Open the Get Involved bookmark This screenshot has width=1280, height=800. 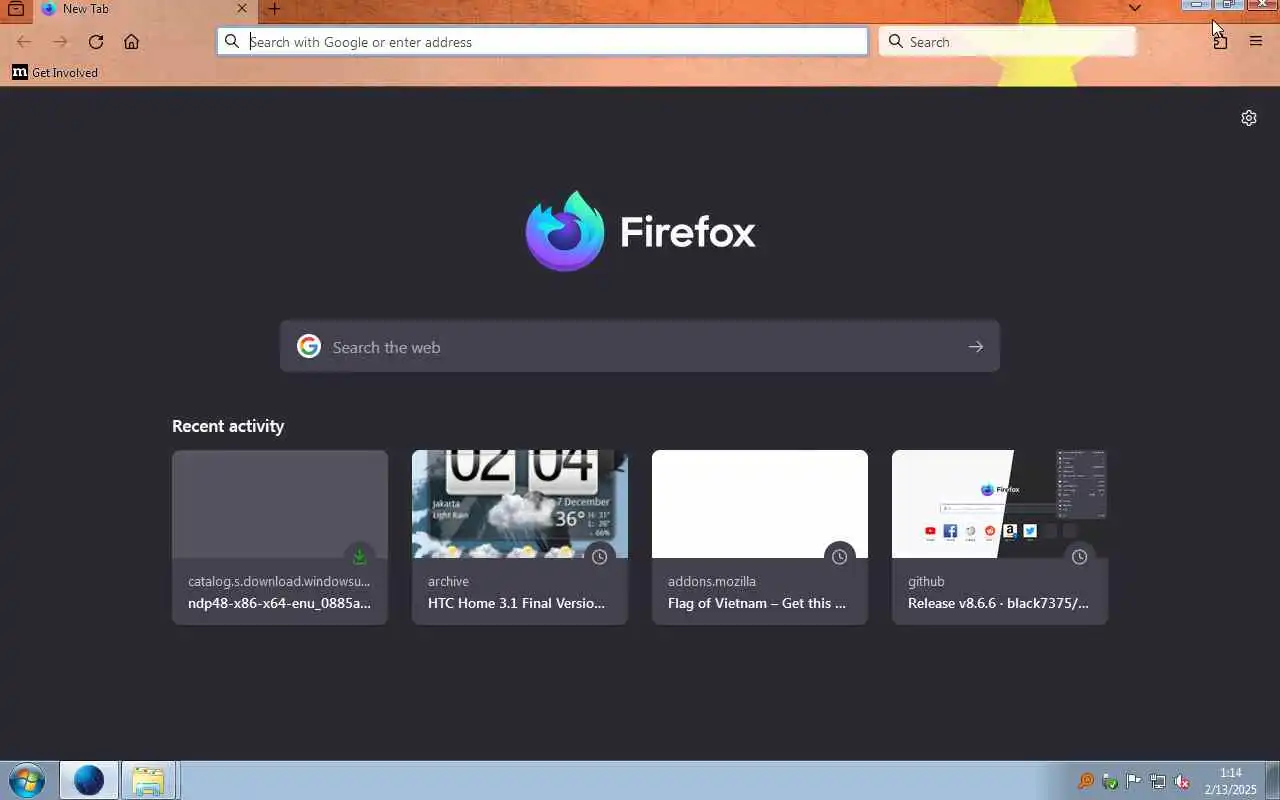(55, 72)
